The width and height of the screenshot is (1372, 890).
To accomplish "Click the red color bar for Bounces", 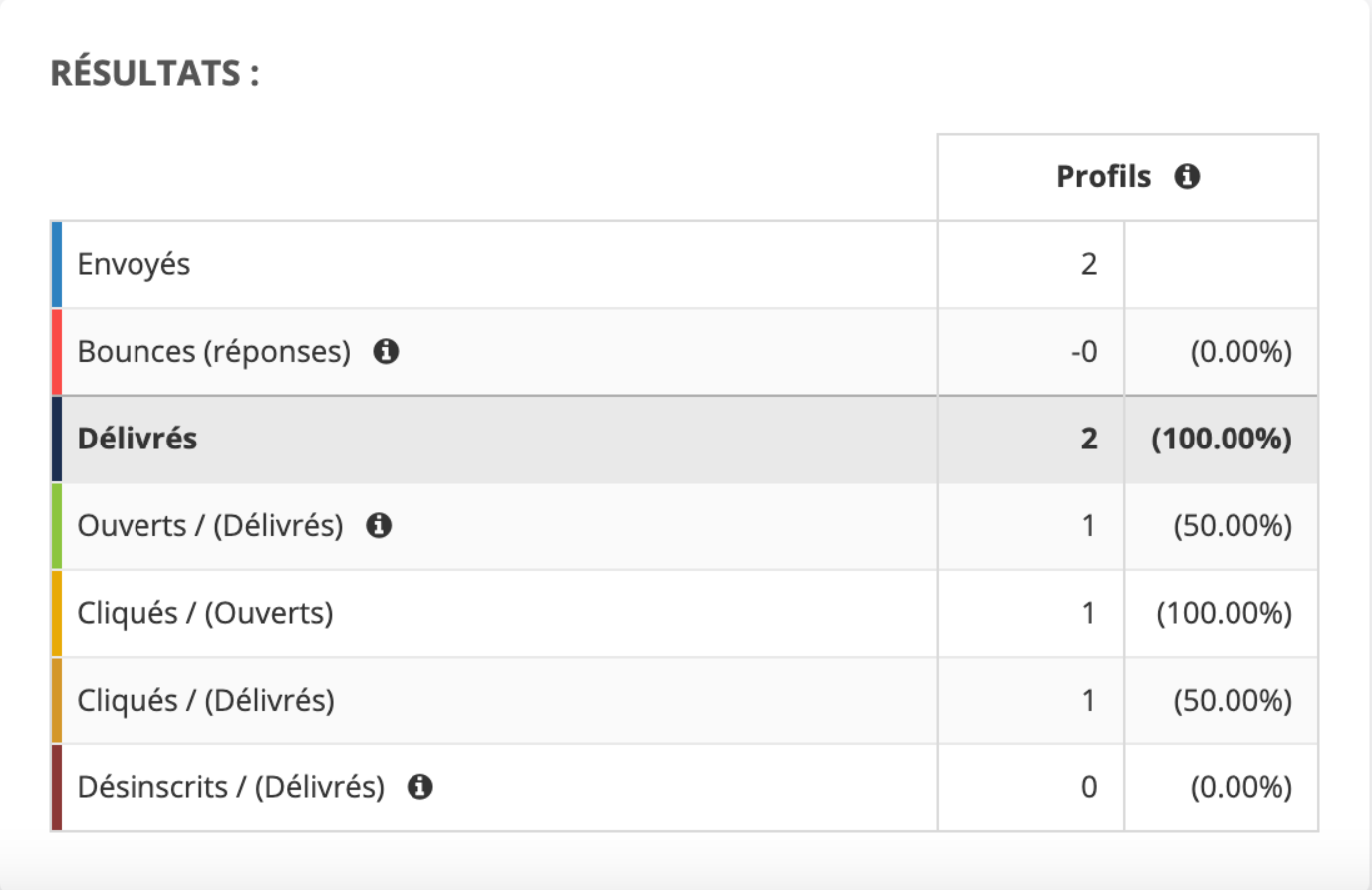I will click(57, 351).
